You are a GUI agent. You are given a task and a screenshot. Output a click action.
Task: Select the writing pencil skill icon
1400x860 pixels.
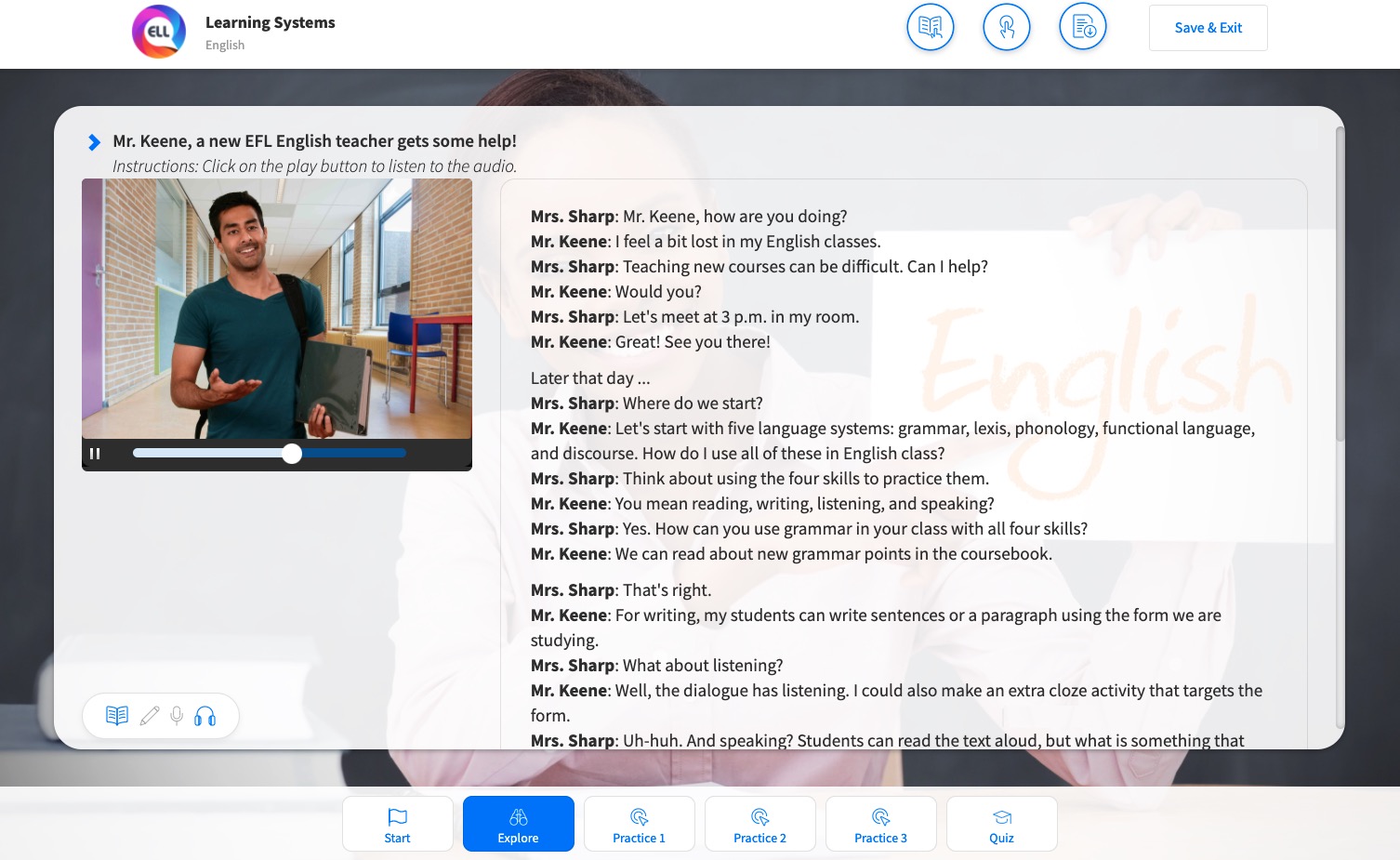pyautogui.click(x=149, y=716)
